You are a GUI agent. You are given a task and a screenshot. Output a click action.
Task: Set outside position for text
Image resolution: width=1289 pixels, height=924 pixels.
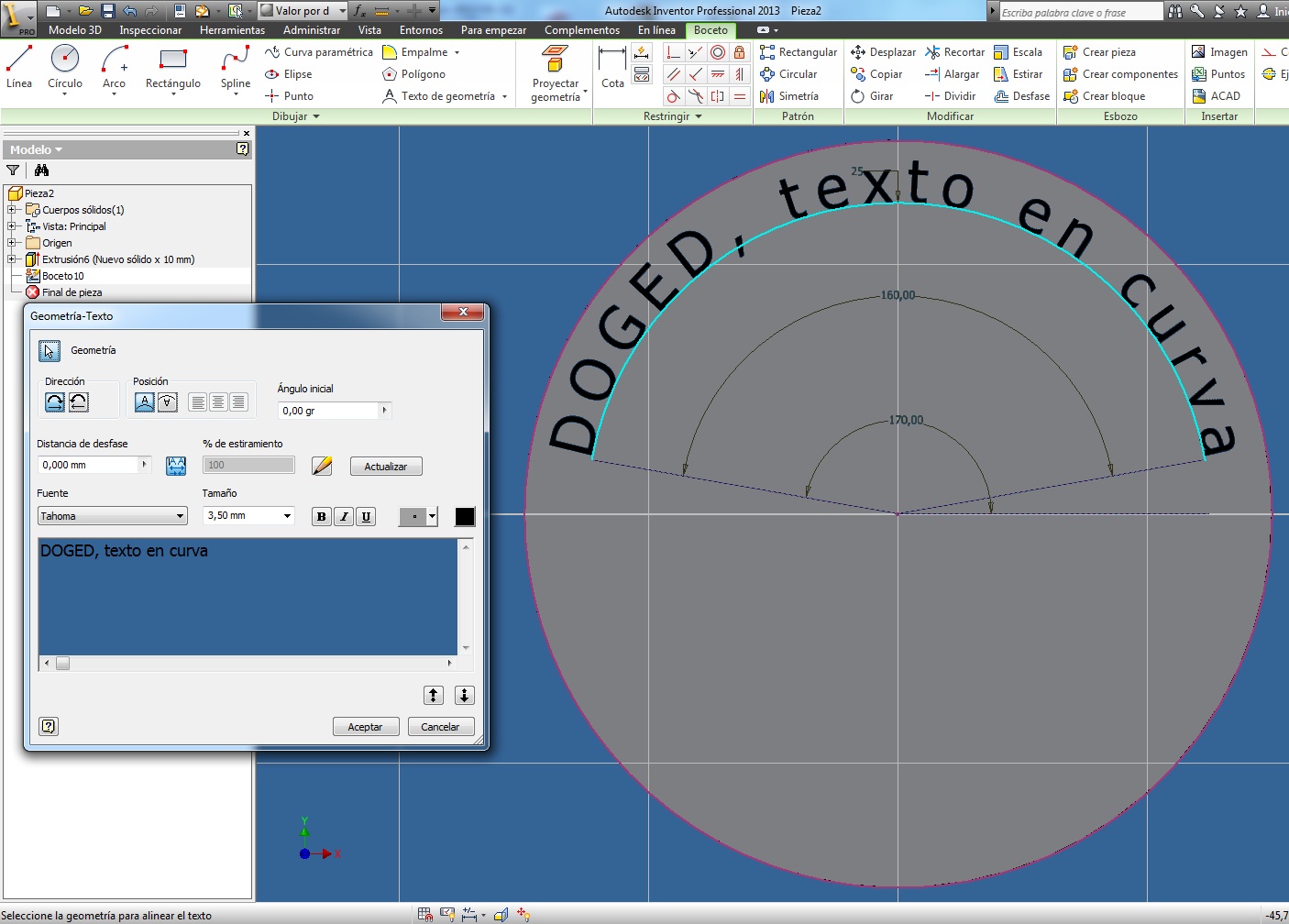click(144, 401)
